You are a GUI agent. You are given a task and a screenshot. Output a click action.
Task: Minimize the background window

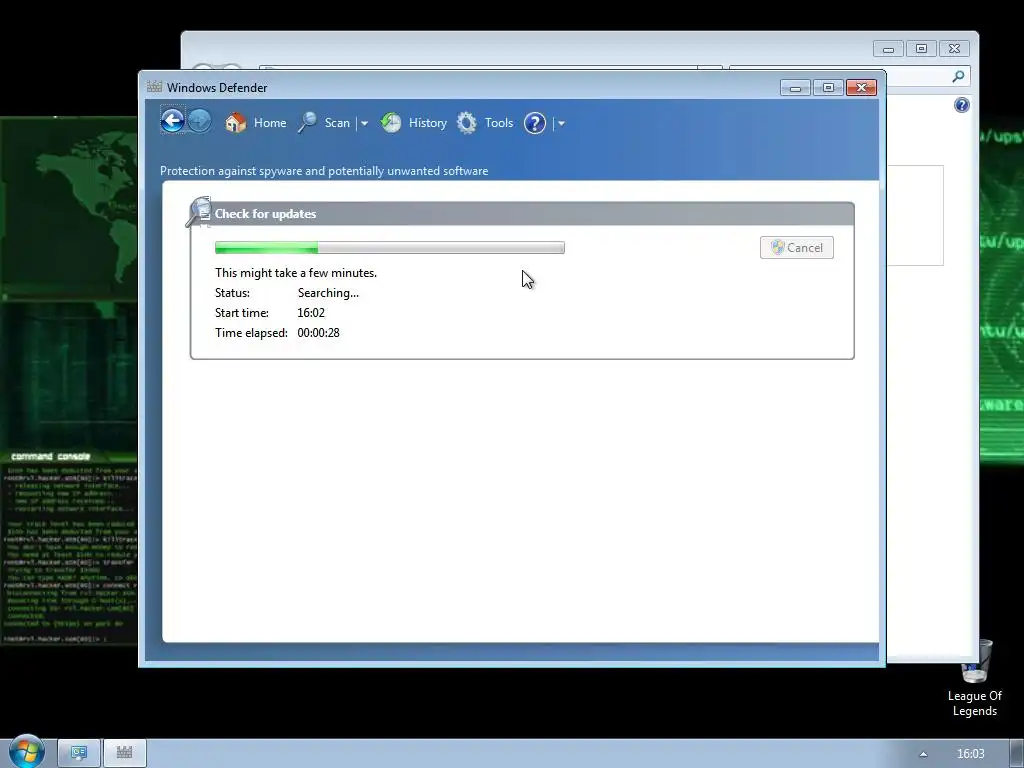pyautogui.click(x=888, y=49)
